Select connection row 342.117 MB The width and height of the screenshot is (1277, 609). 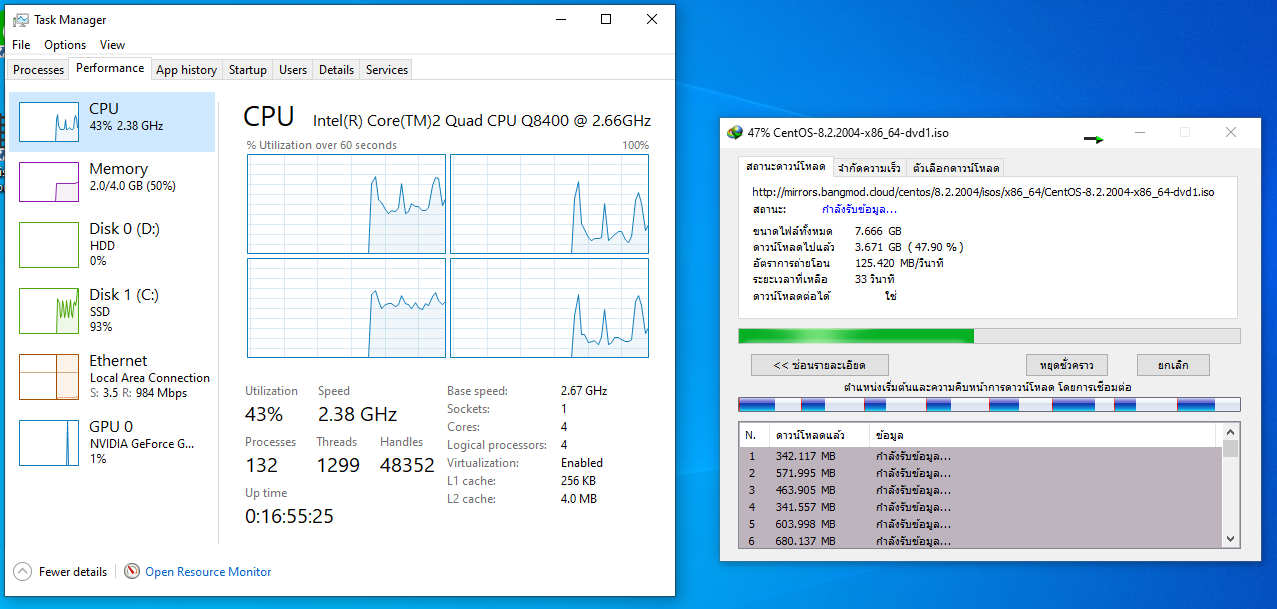pyautogui.click(x=980, y=456)
